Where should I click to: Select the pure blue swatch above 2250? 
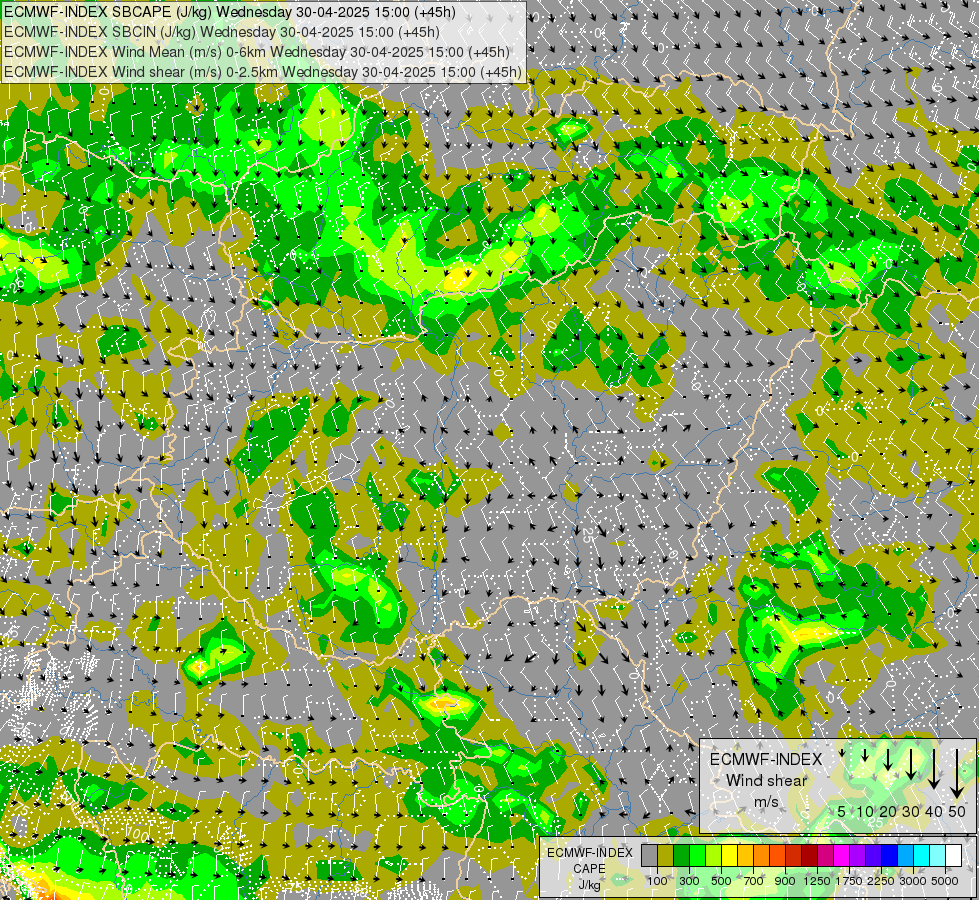(890, 856)
